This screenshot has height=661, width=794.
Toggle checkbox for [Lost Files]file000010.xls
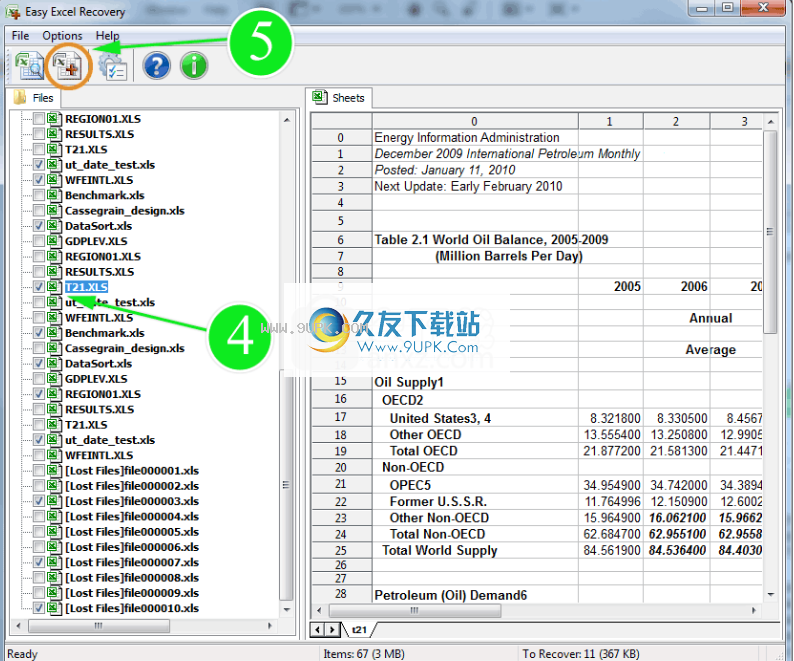(39, 608)
